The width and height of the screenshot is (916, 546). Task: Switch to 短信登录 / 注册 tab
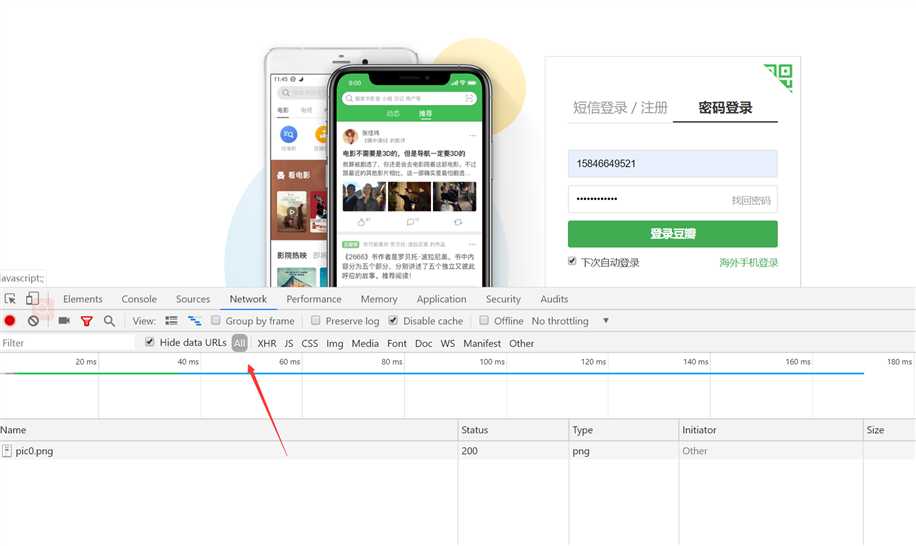click(620, 107)
